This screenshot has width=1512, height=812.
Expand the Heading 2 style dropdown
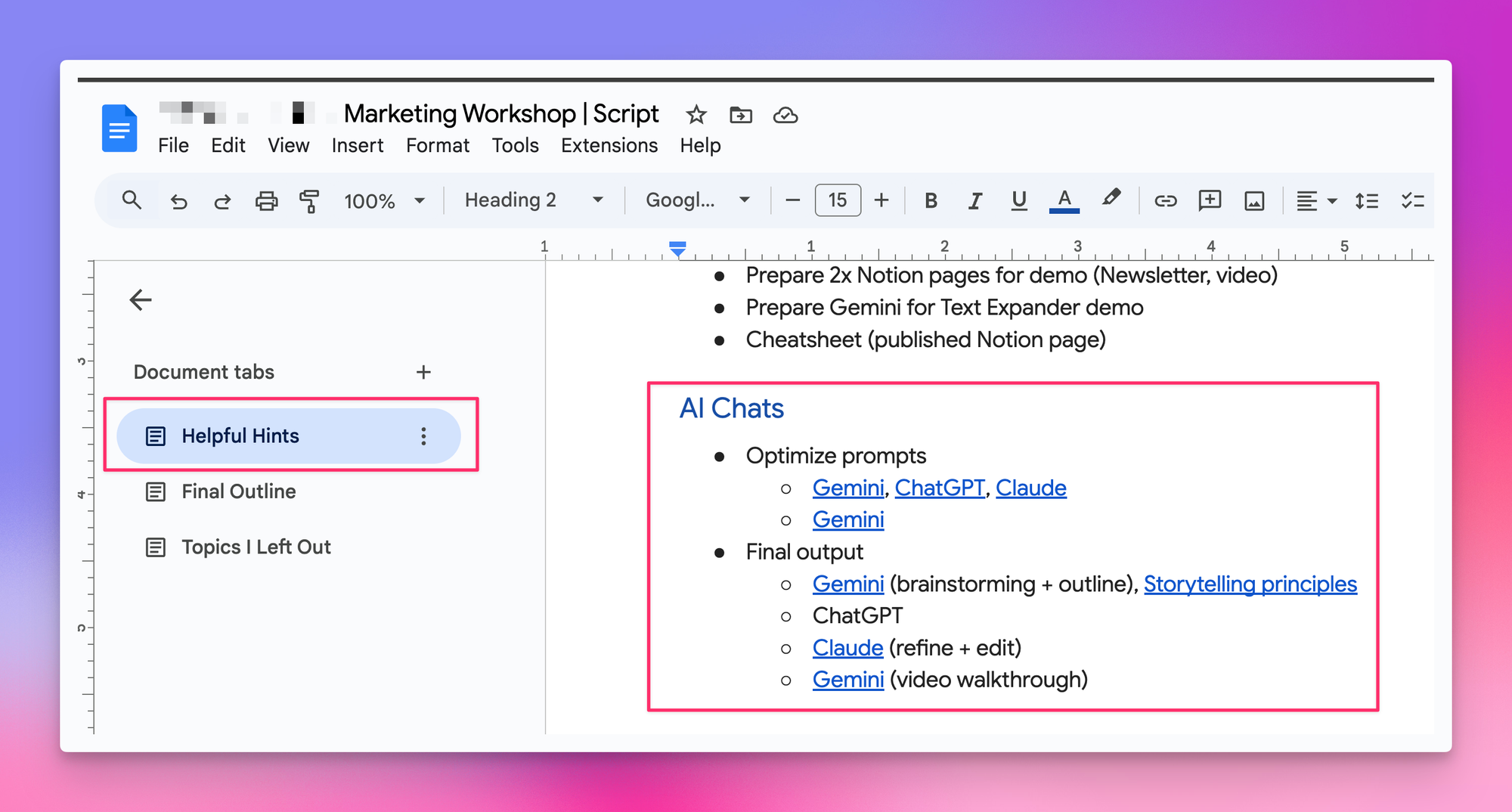tap(534, 200)
